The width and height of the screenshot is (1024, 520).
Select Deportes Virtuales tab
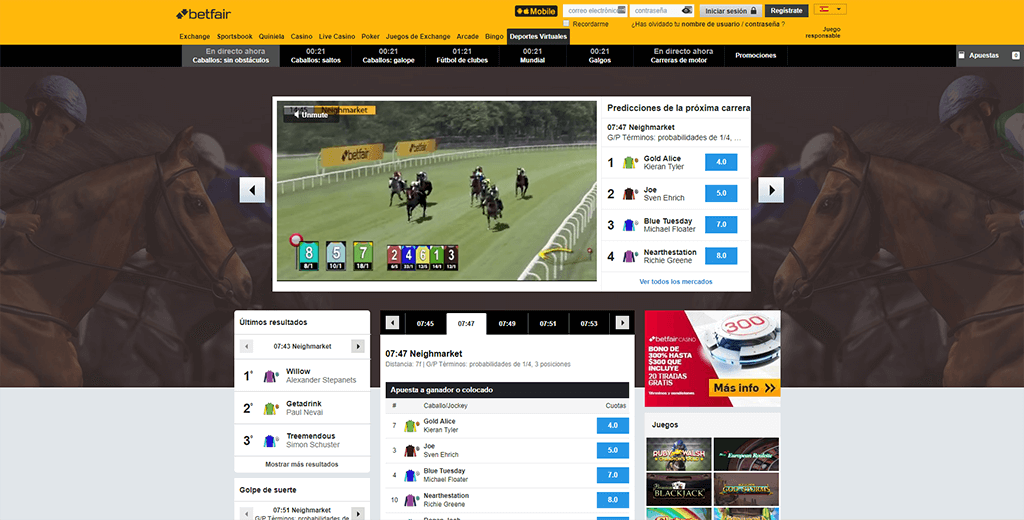538,37
